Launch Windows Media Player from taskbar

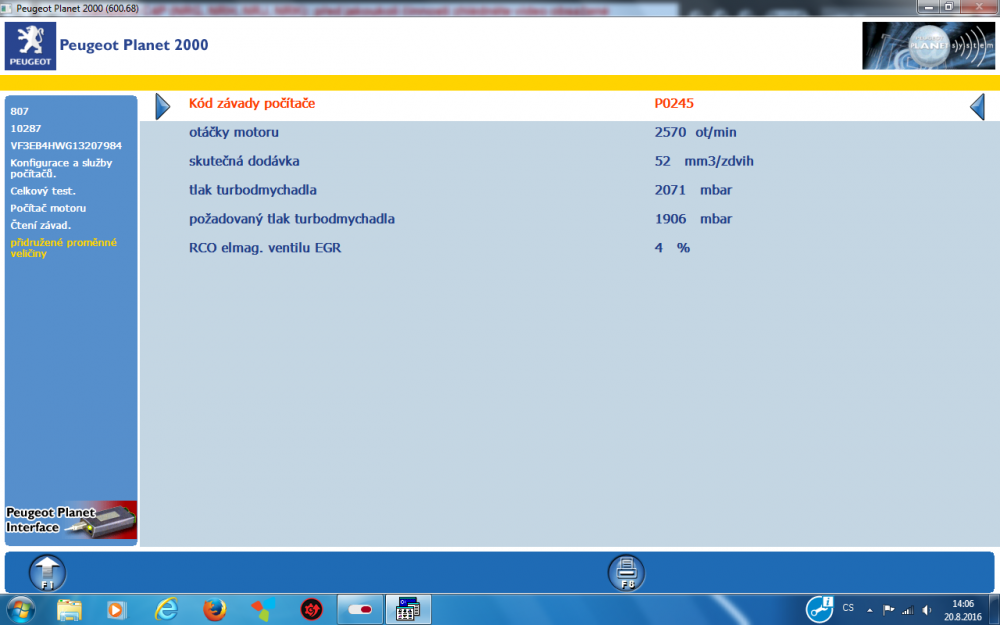(116, 610)
